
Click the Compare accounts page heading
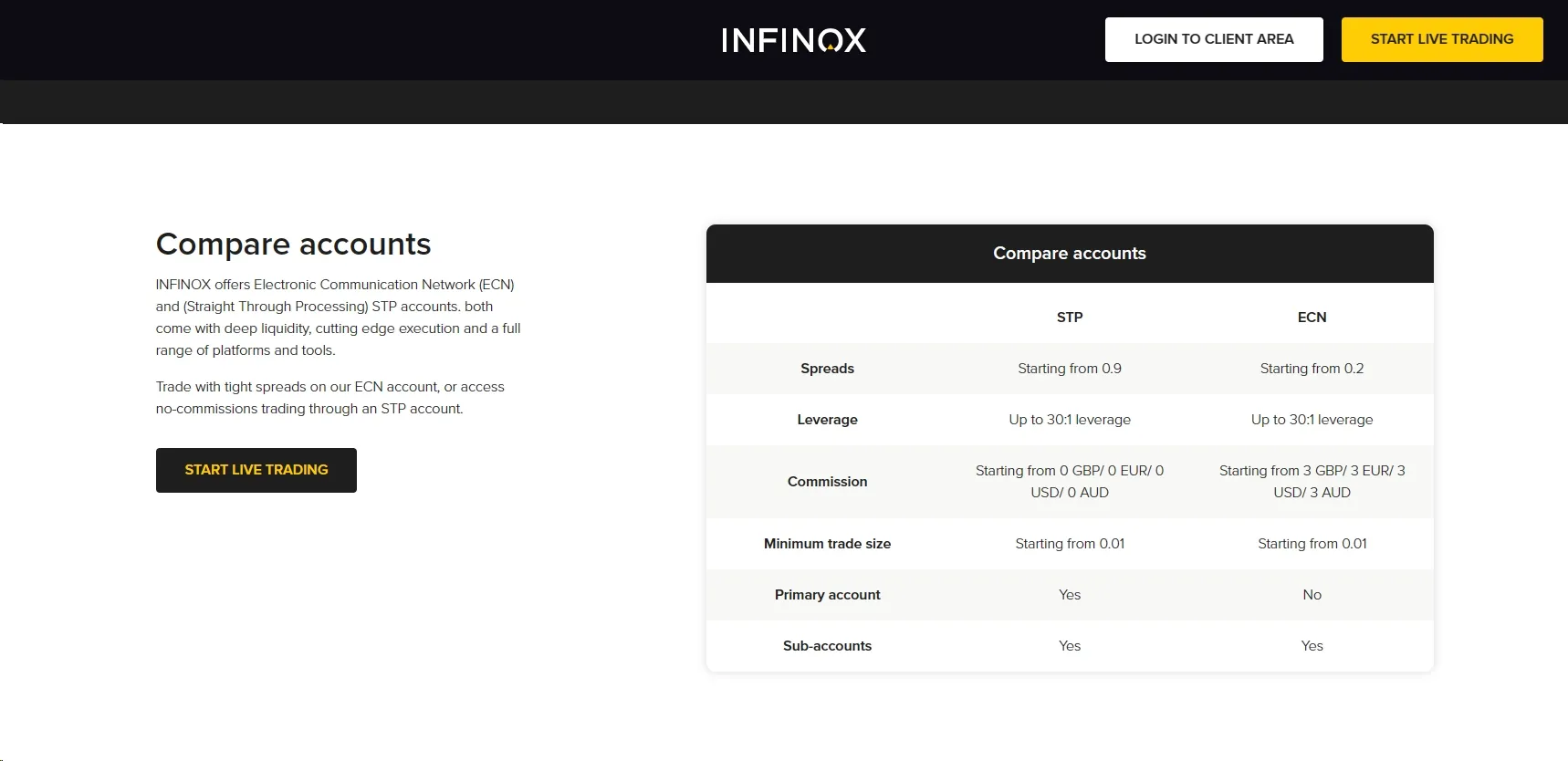tap(293, 245)
